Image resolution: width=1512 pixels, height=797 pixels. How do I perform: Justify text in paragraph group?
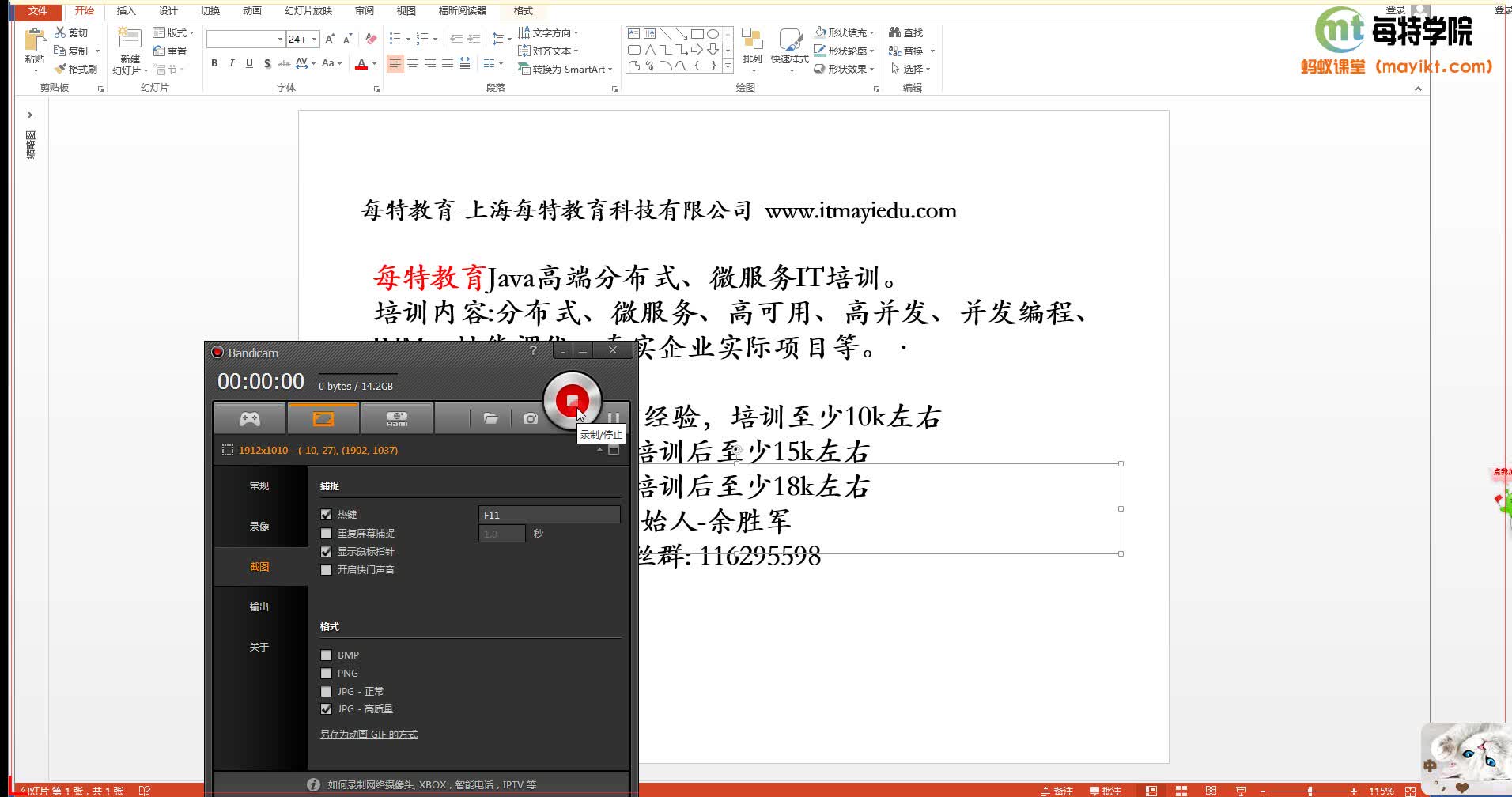pos(448,63)
